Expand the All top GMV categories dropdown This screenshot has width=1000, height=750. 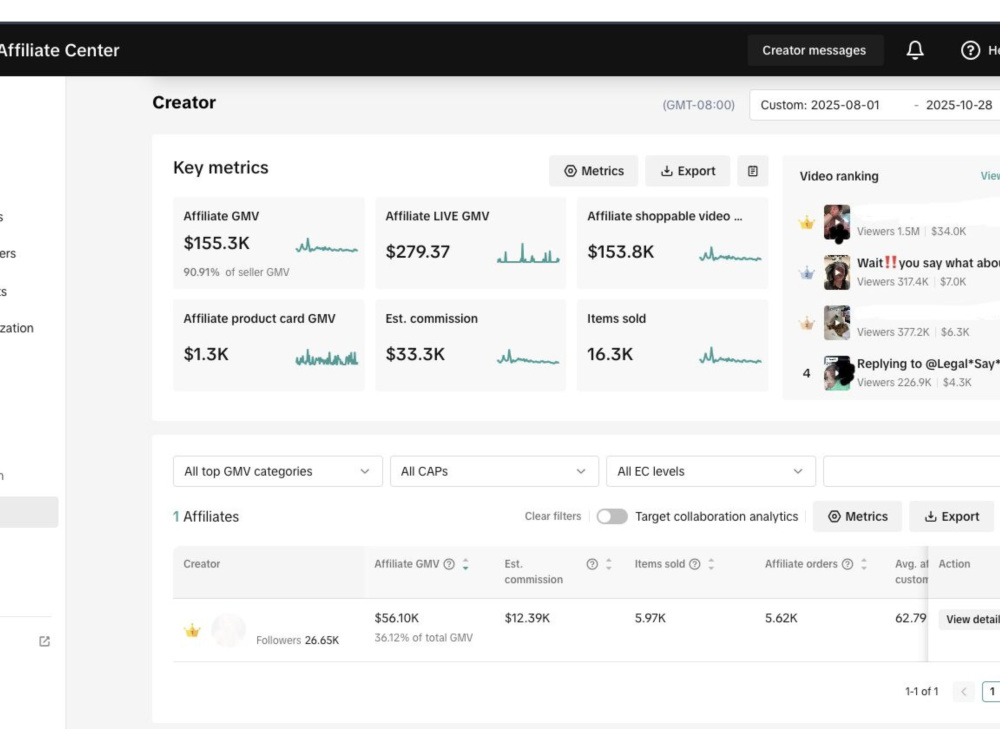[x=277, y=471]
